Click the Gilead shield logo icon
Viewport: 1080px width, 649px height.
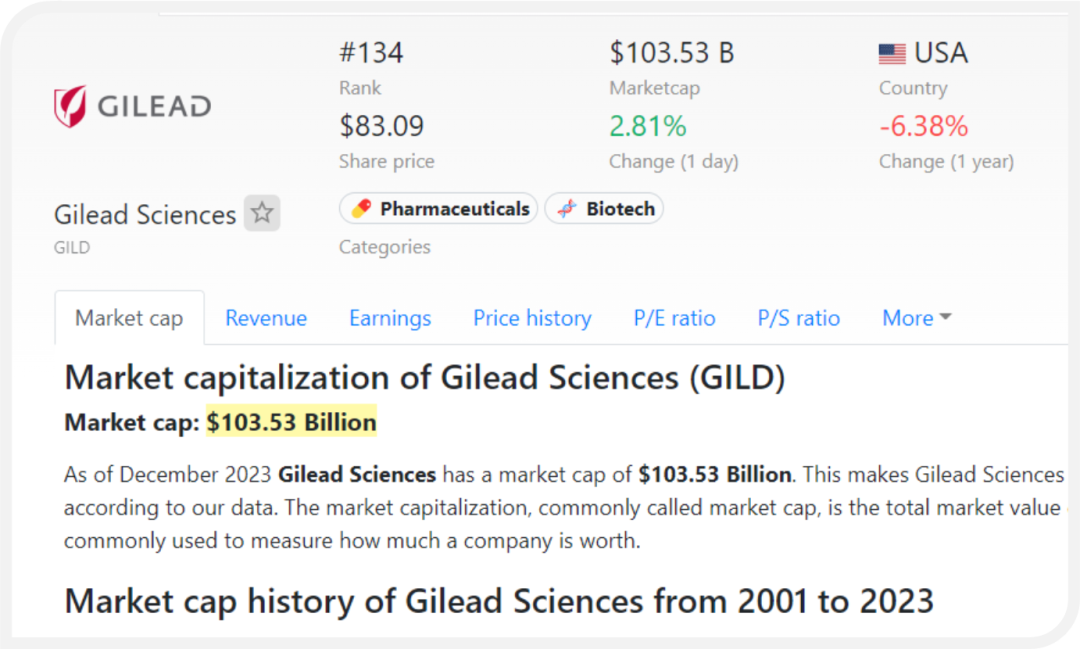click(69, 107)
